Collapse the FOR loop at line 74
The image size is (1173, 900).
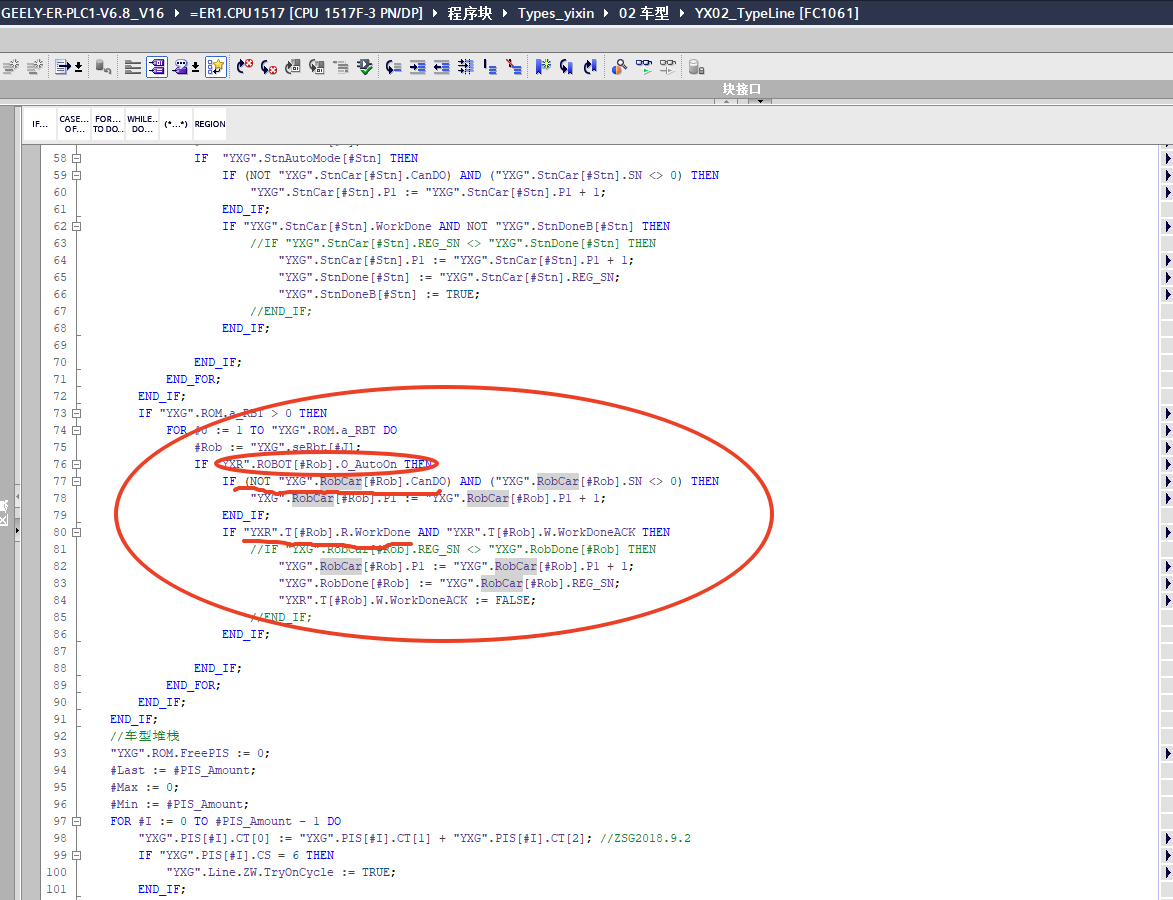pos(77,430)
